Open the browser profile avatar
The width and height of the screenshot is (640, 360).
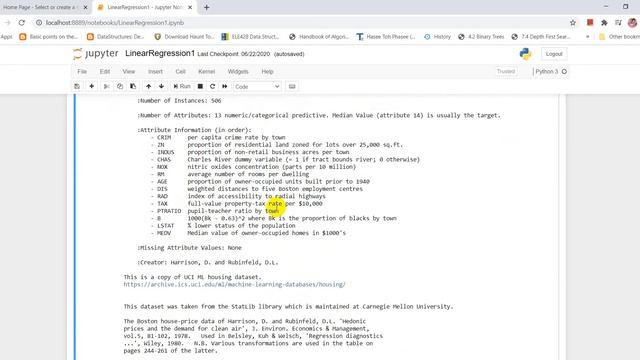click(x=632, y=23)
